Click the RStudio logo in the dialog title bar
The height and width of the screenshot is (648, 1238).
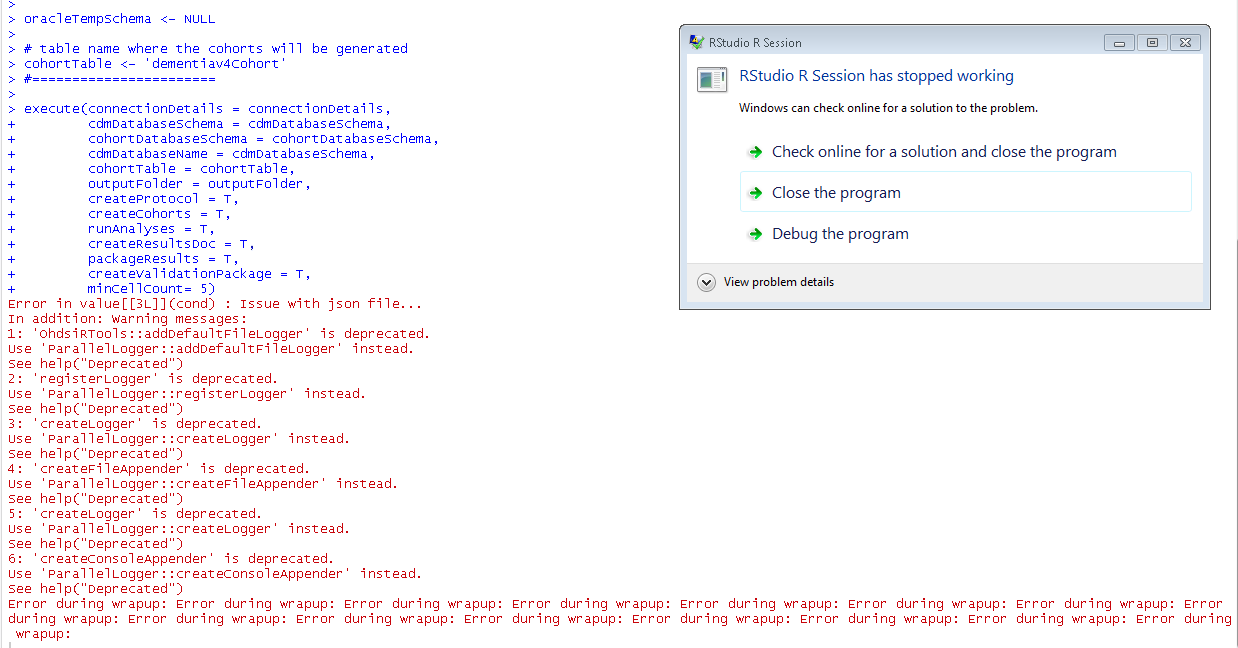click(x=695, y=42)
